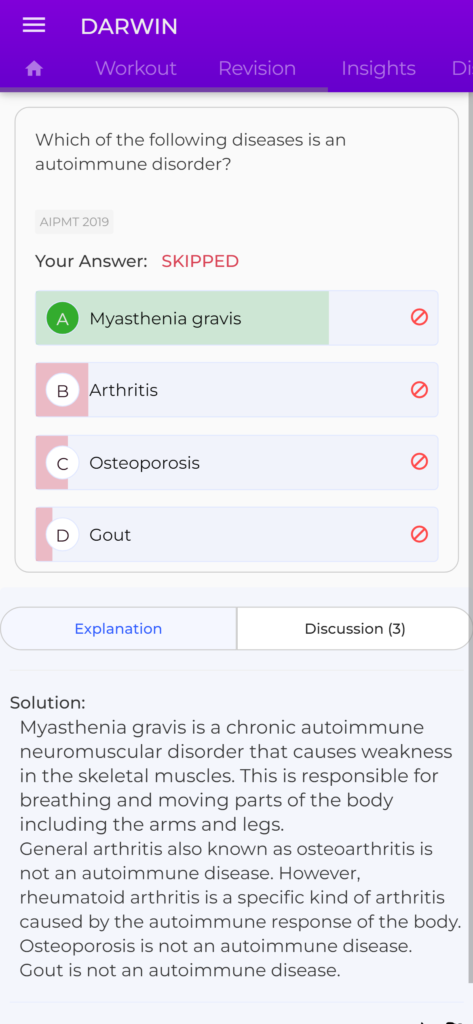Open the Insights tab
Viewport: 473px width, 1024px height.
coord(378,69)
